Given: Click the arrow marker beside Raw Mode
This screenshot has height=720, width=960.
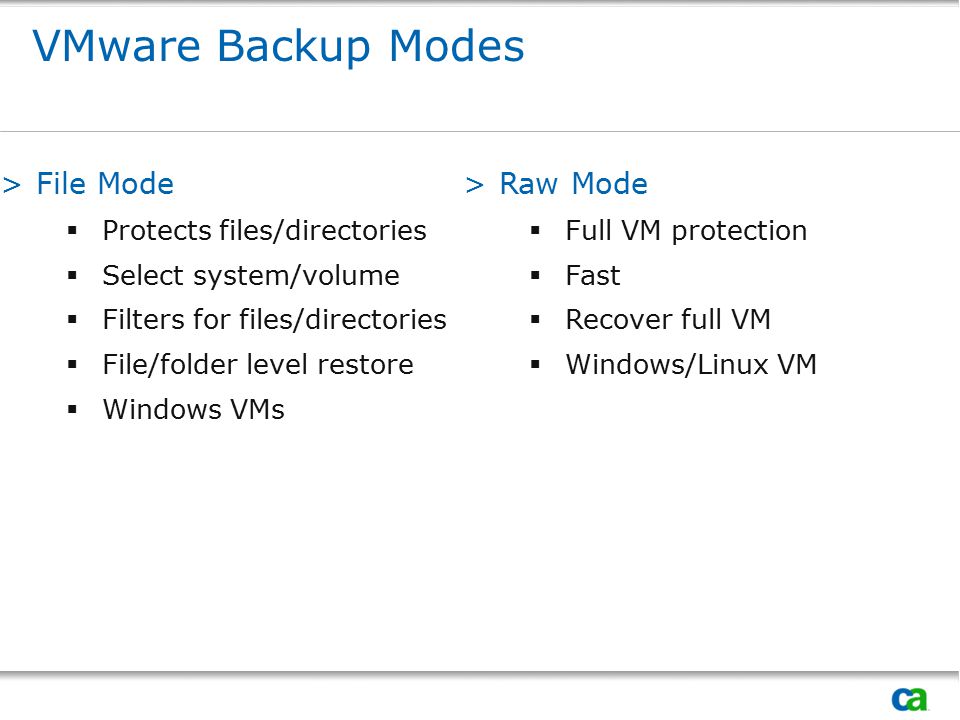Looking at the screenshot, I should click(474, 185).
